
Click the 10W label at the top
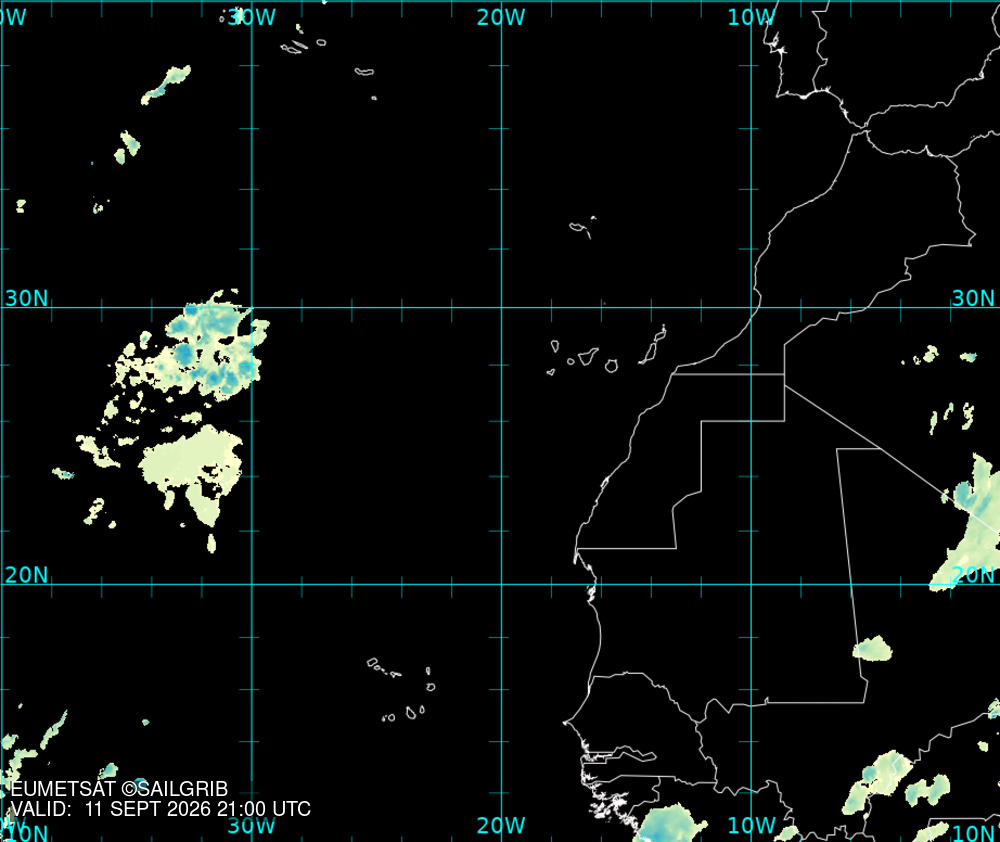coord(751,17)
